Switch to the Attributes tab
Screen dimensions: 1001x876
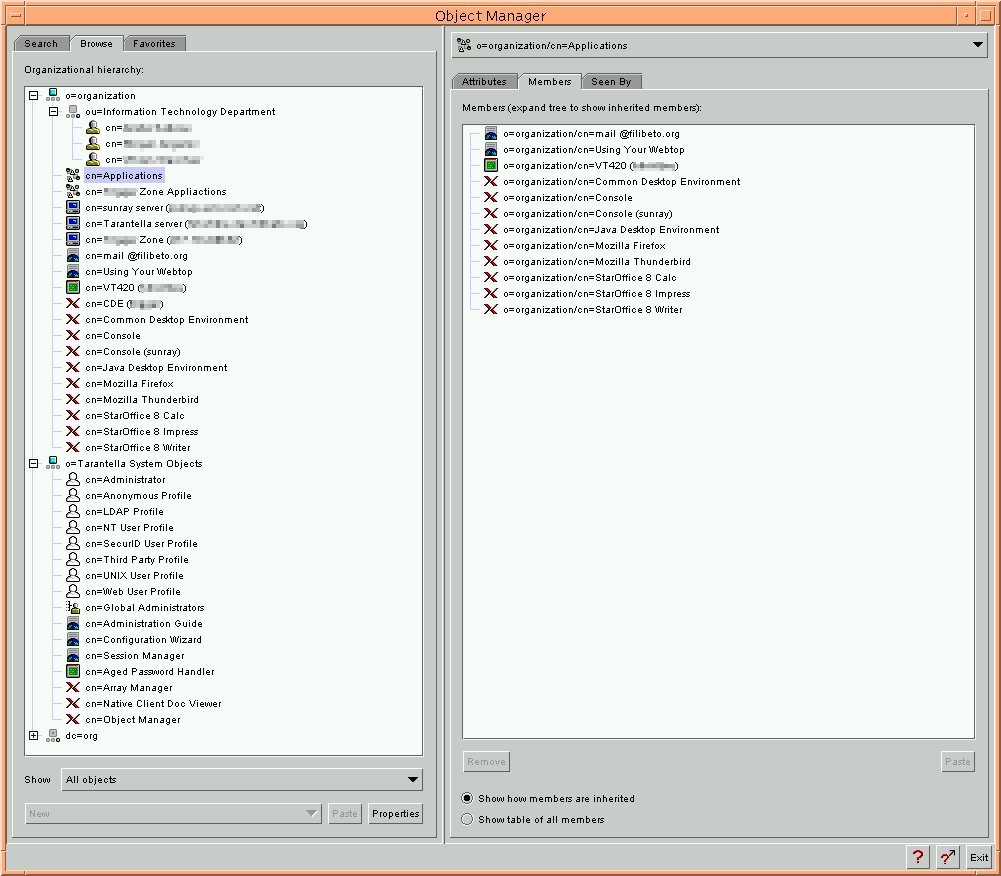tap(484, 82)
